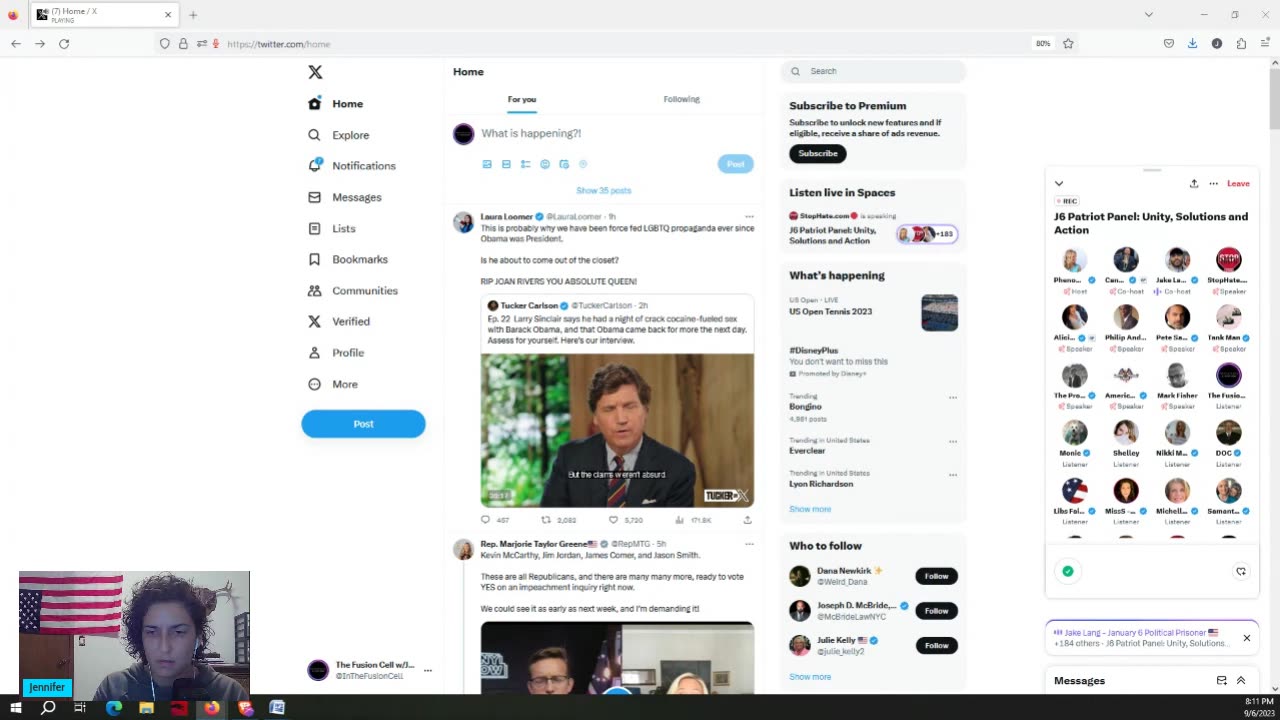This screenshot has height=720, width=1280.
Task: Share Laura Loomer's post
Action: [747, 520]
